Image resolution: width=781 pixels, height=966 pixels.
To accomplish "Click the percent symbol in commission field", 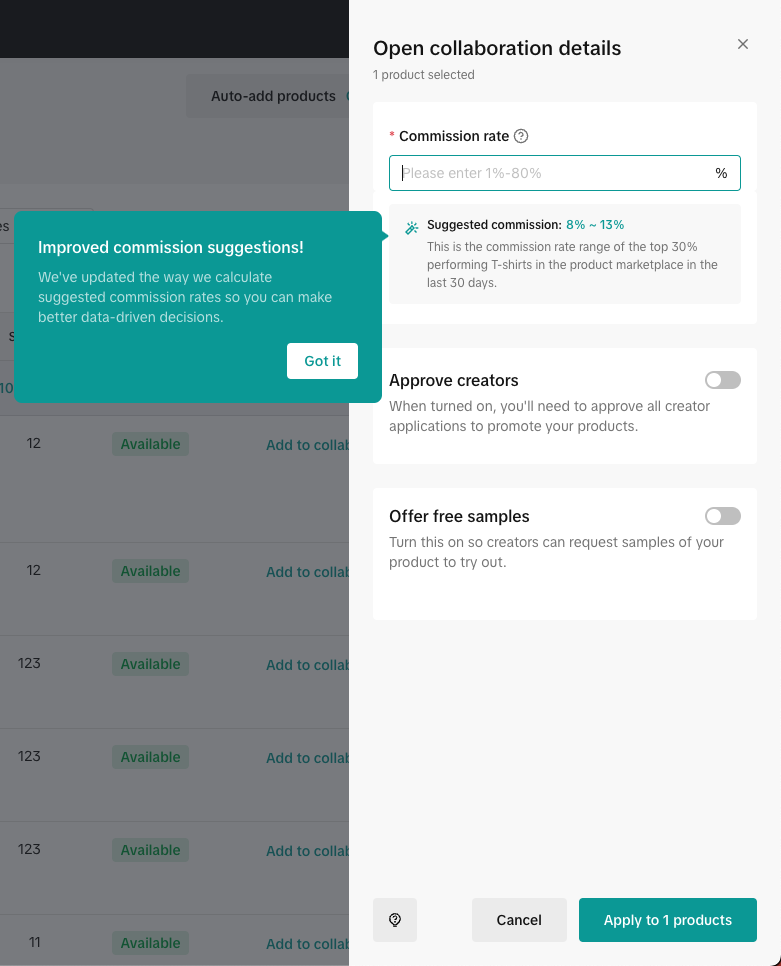I will point(721,173).
